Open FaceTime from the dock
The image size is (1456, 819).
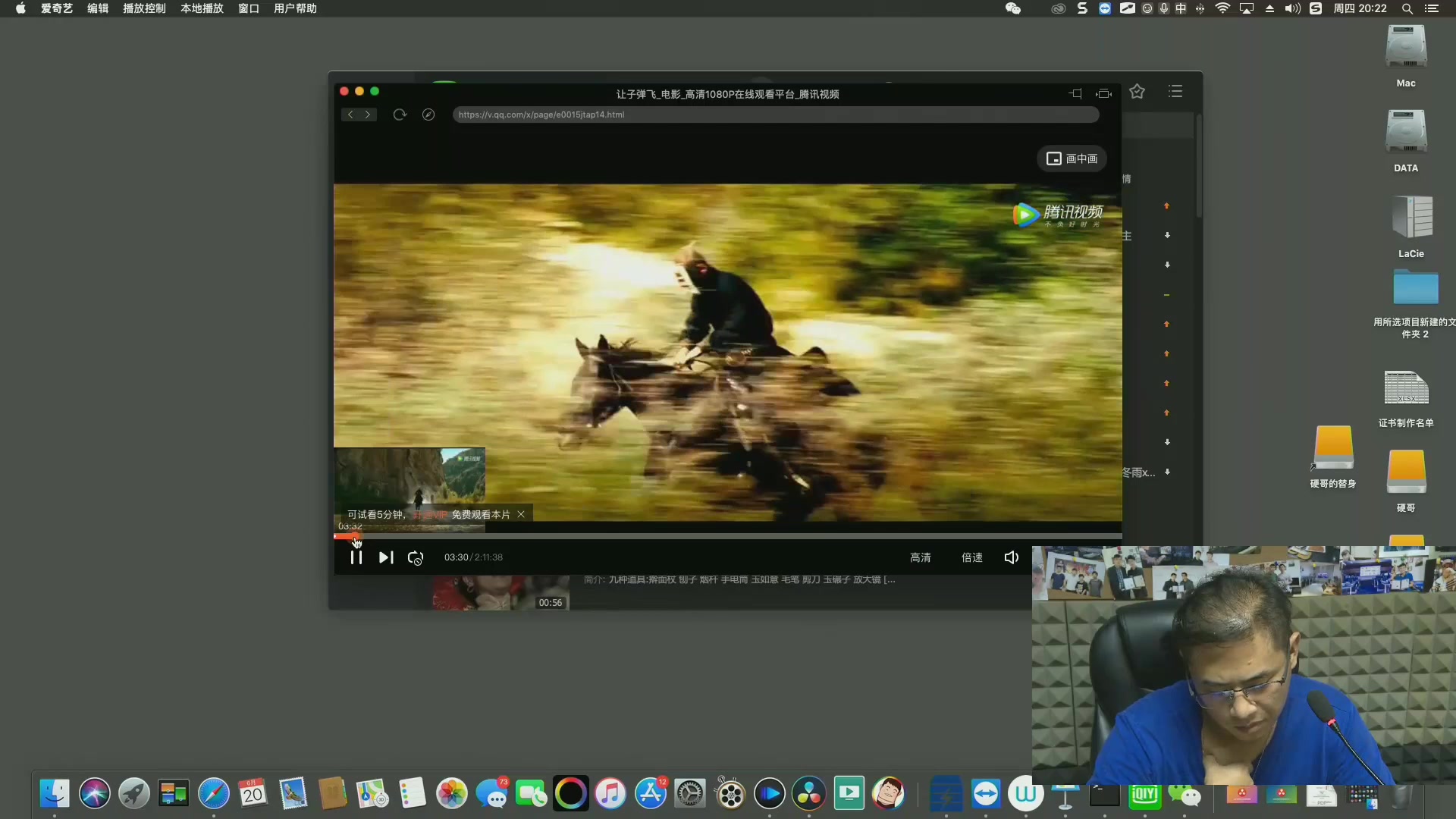point(532,793)
